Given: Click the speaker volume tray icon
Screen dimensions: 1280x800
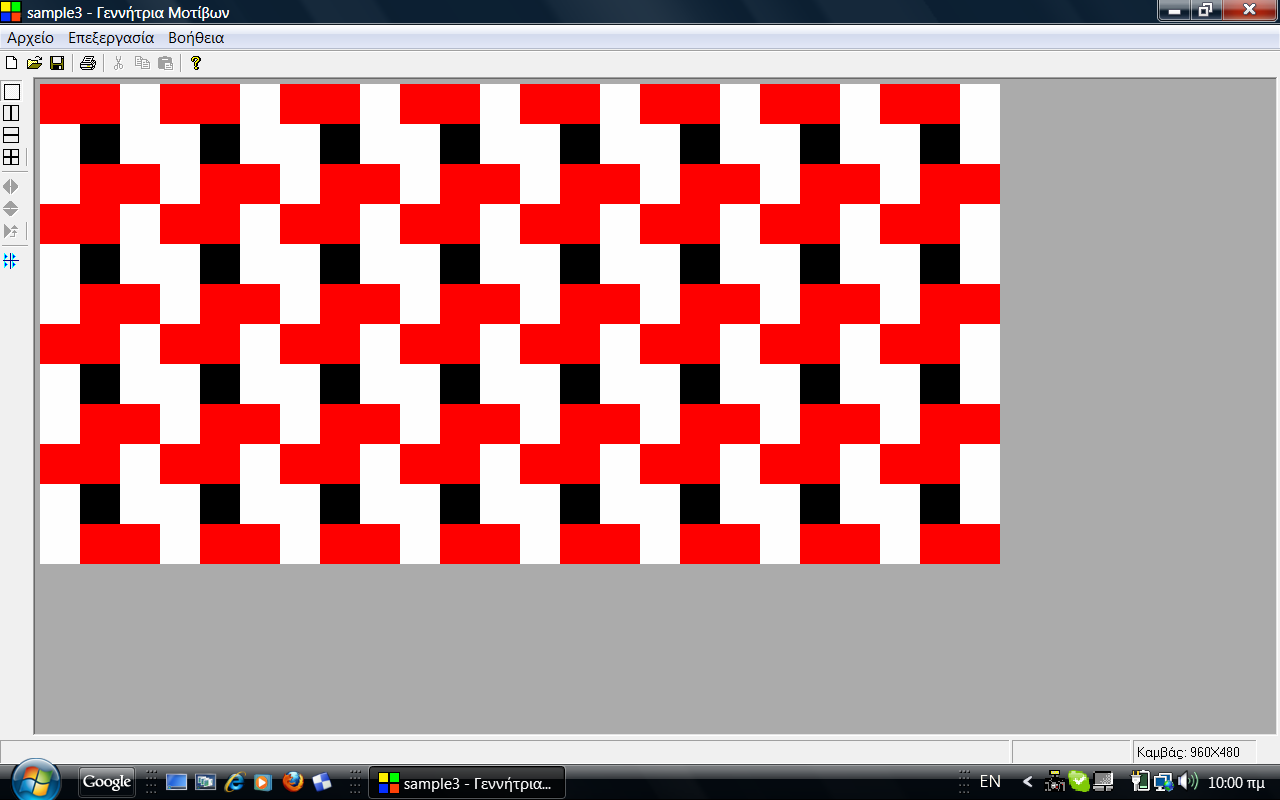Looking at the screenshot, I should (x=1188, y=782).
